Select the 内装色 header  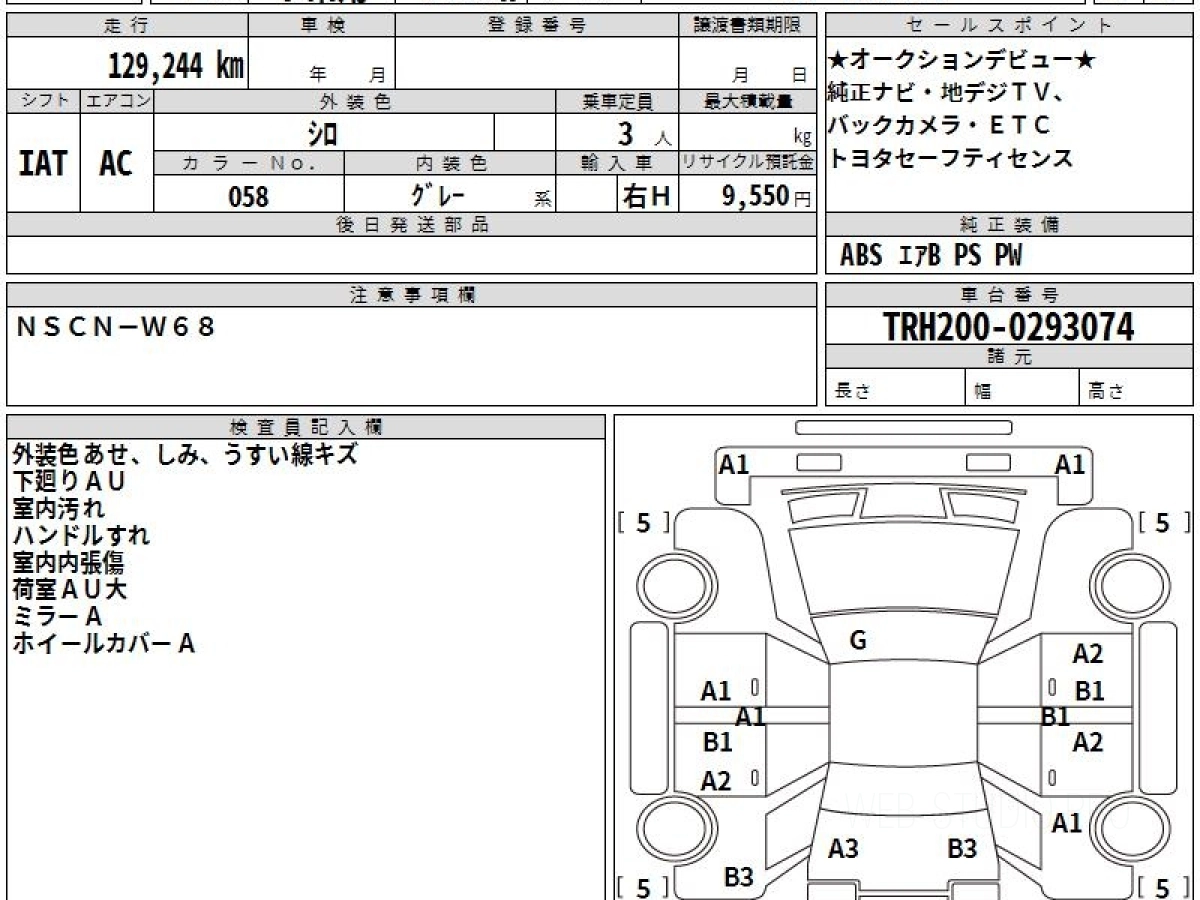click(x=450, y=163)
